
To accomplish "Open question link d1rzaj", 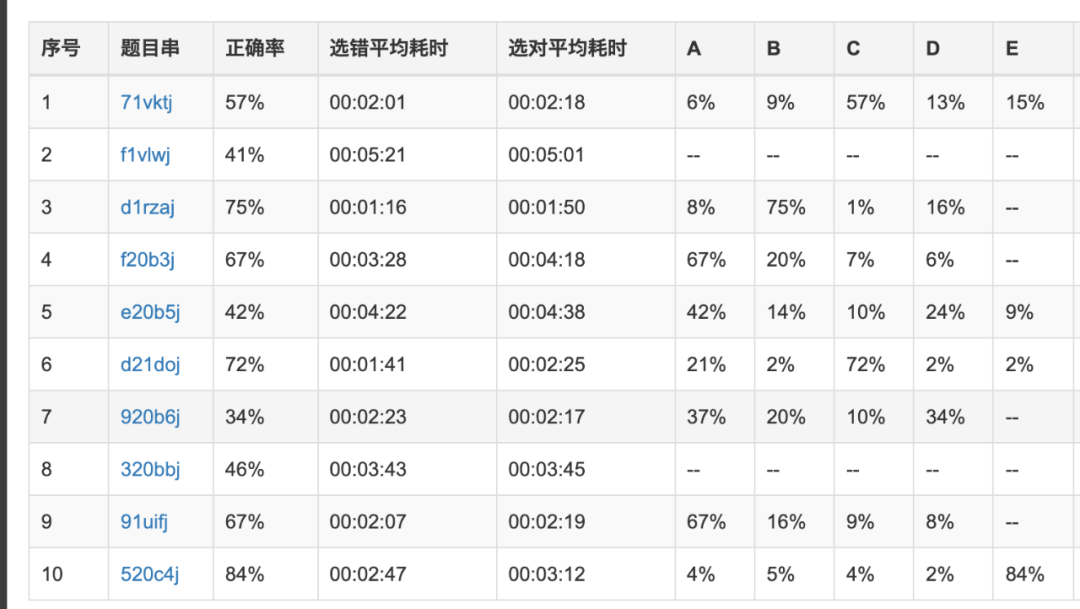I will 147,207.
